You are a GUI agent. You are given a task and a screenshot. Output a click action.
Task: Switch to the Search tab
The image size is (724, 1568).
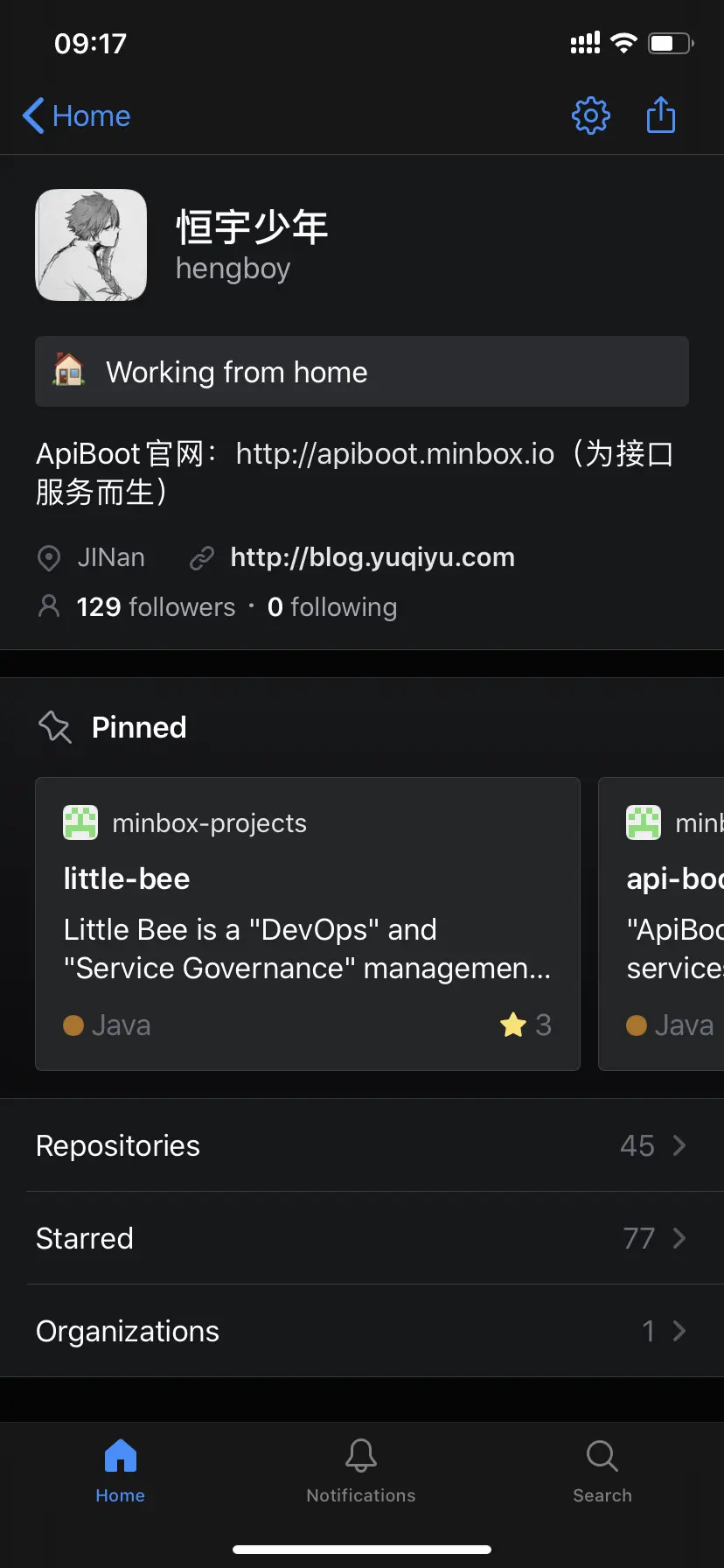[602, 1469]
